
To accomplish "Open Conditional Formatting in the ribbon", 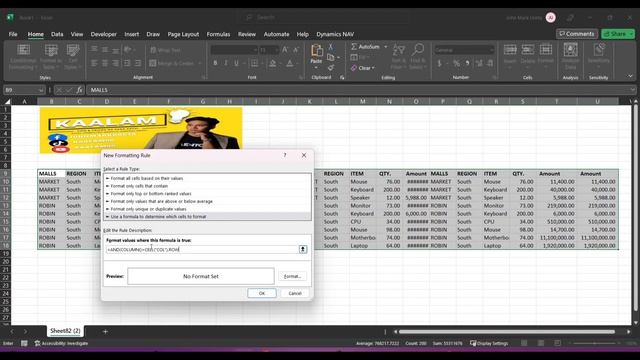I will pyautogui.click(x=23, y=57).
